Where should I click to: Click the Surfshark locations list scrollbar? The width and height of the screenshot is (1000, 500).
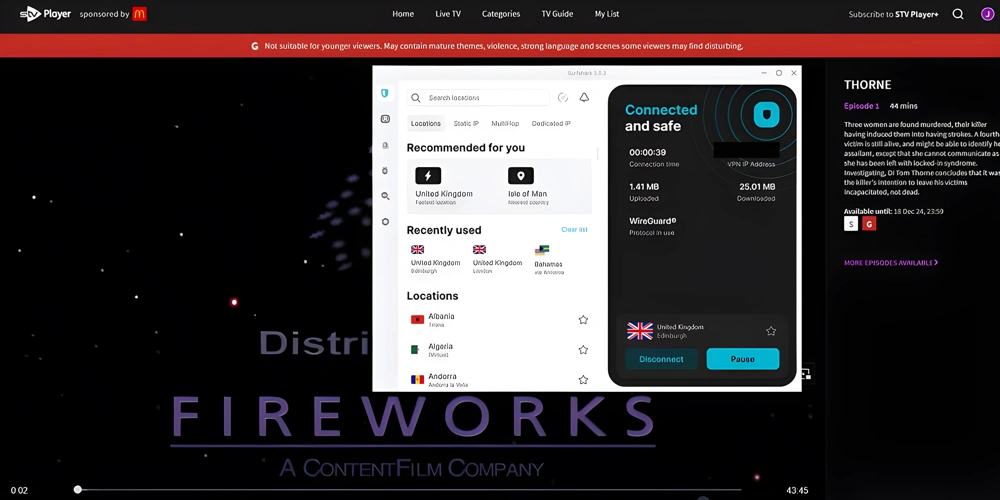pos(598,154)
